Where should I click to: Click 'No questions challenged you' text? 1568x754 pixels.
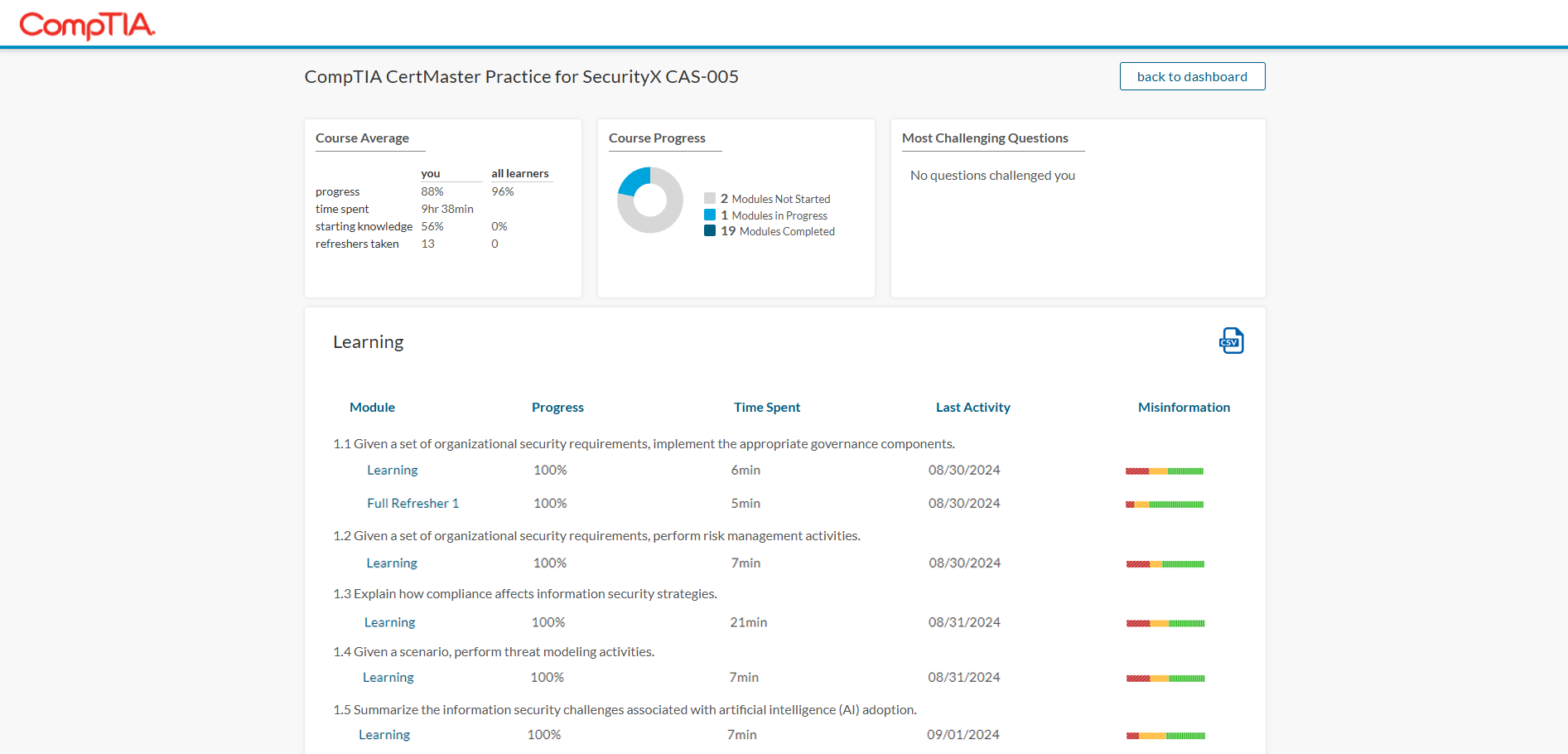pyautogui.click(x=992, y=175)
